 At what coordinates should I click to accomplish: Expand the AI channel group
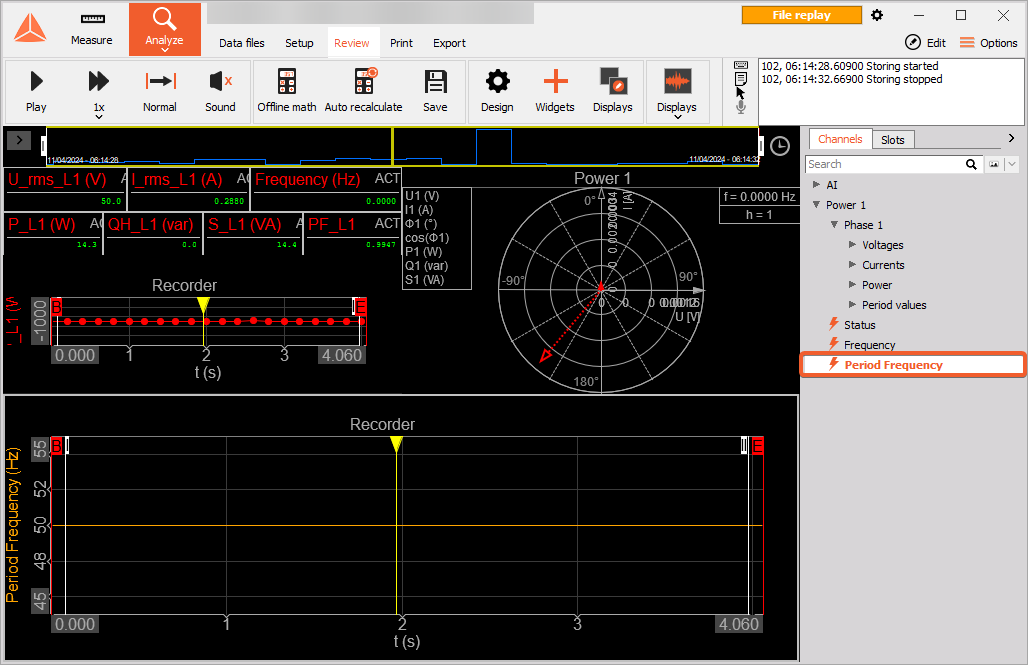coord(817,185)
